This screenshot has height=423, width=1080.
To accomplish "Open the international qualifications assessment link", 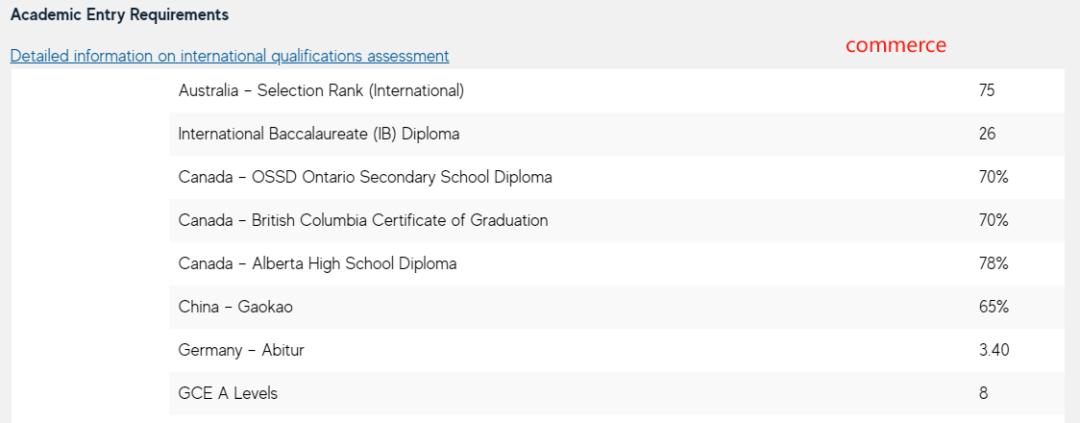I will click(229, 56).
